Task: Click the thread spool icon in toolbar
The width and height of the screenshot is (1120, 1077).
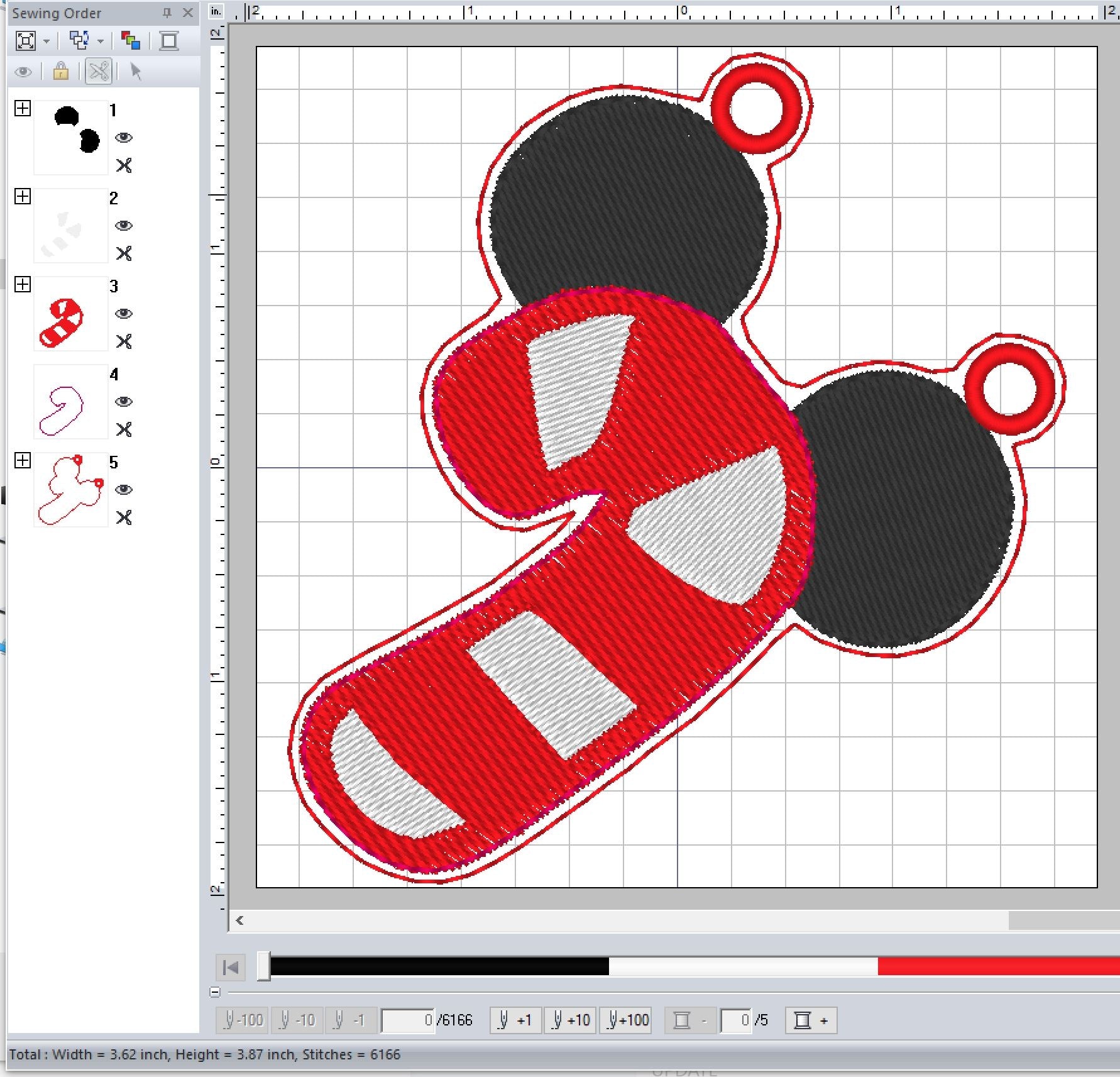Action: 168,41
